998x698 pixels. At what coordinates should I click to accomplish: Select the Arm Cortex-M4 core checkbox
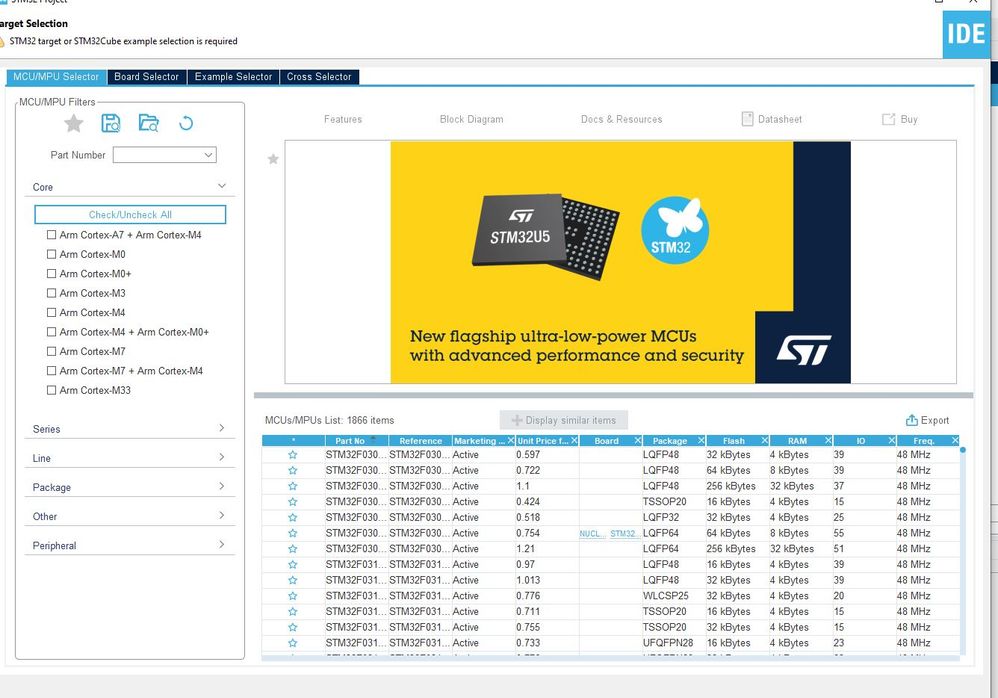(x=52, y=312)
